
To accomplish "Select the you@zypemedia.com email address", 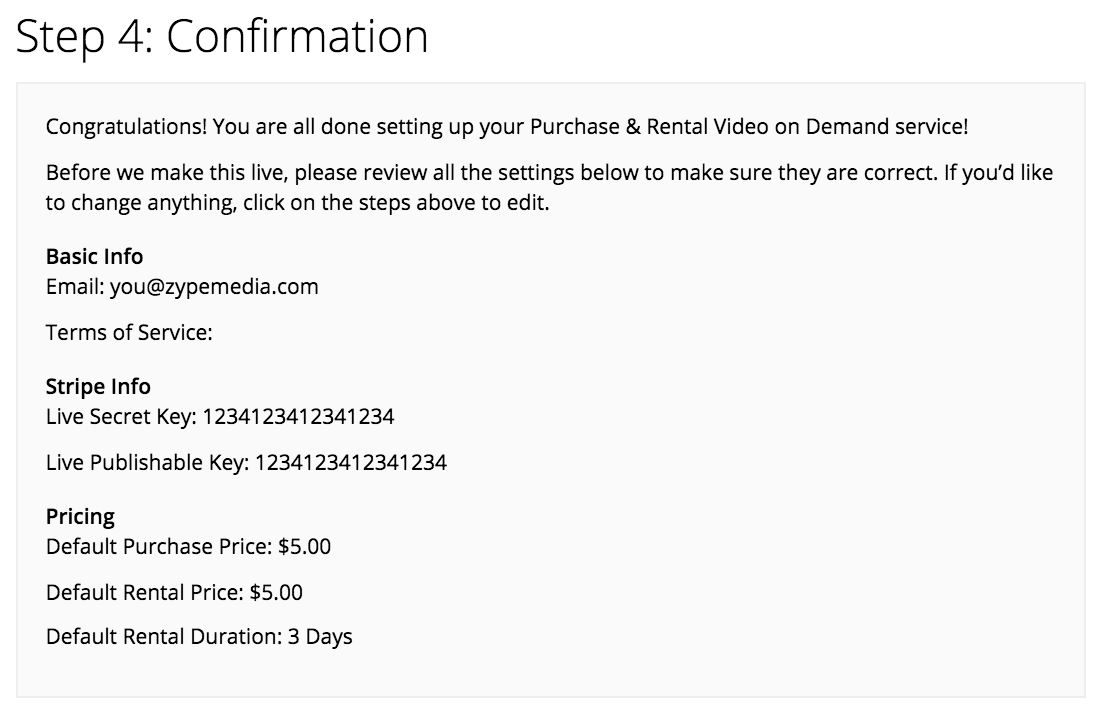I will 214,287.
